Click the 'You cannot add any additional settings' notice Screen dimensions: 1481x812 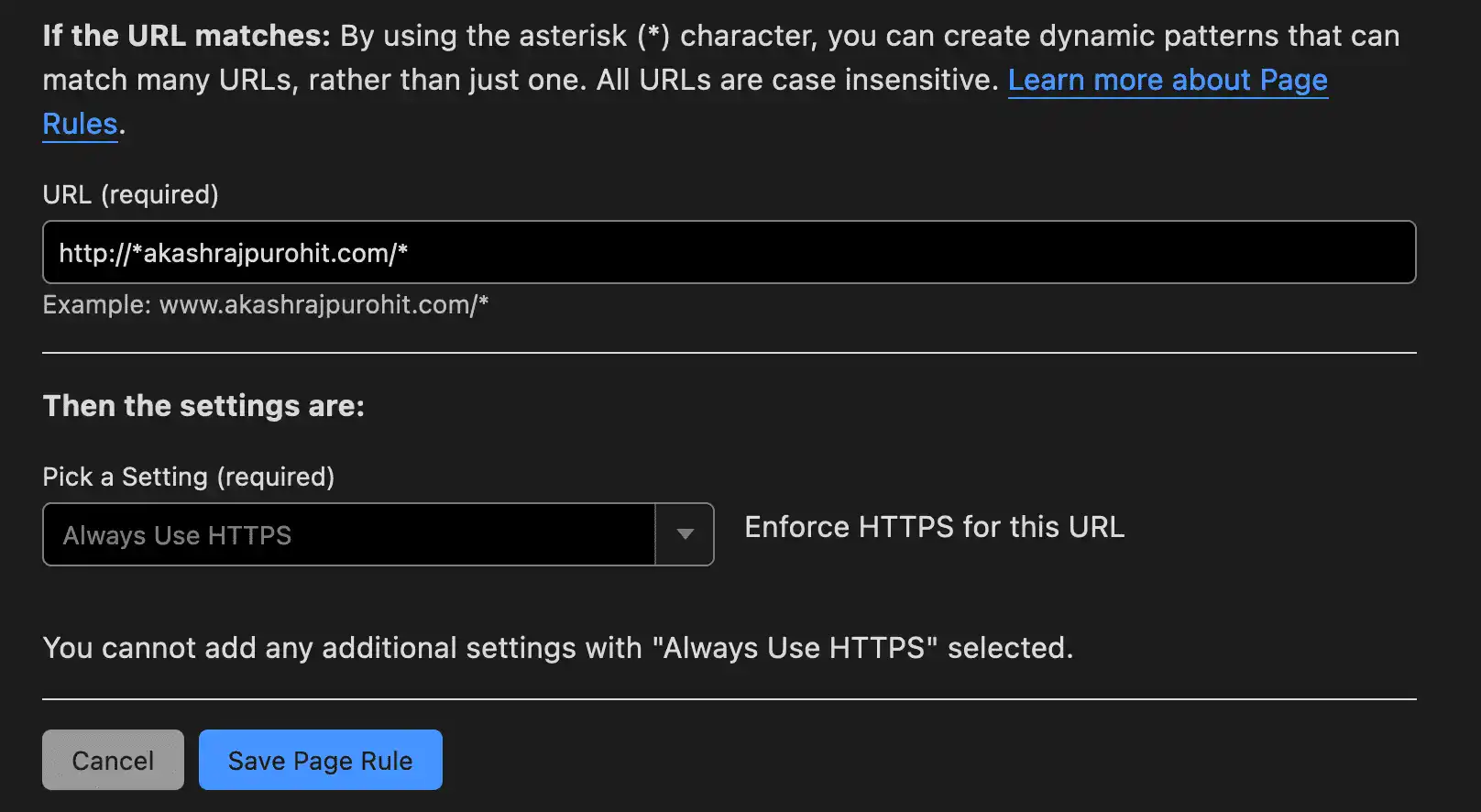pos(558,648)
